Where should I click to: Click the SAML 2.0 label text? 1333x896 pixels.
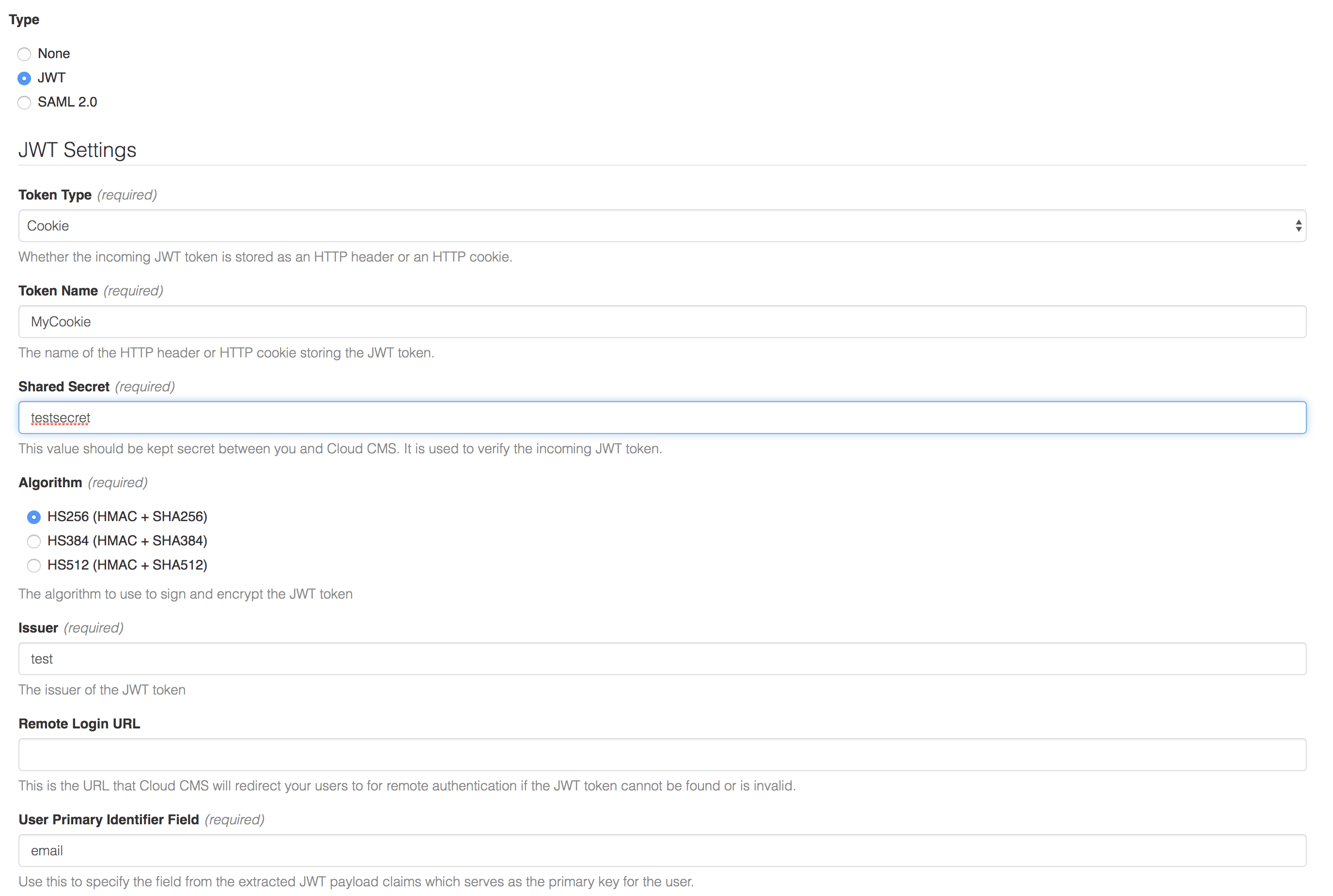(x=67, y=102)
